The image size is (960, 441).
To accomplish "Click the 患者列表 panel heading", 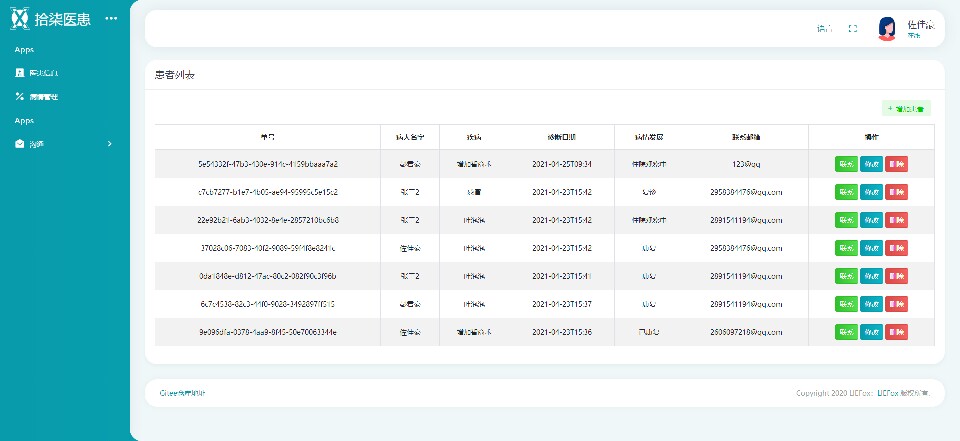I will (x=175, y=75).
